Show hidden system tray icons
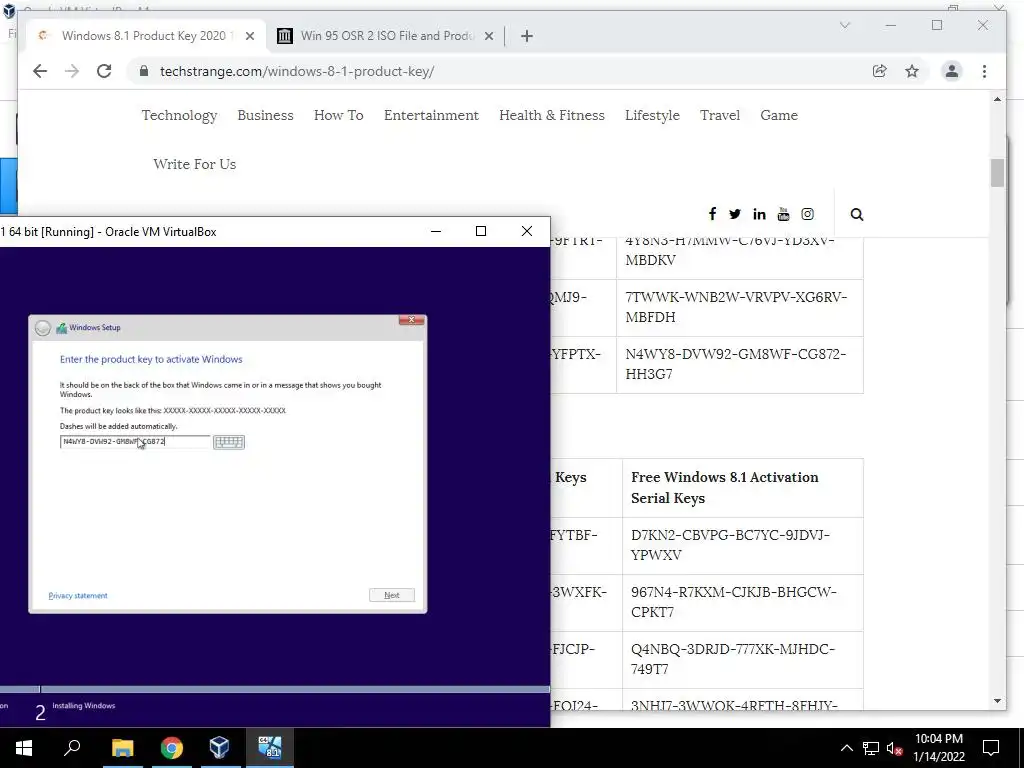1024x768 pixels. [846, 748]
